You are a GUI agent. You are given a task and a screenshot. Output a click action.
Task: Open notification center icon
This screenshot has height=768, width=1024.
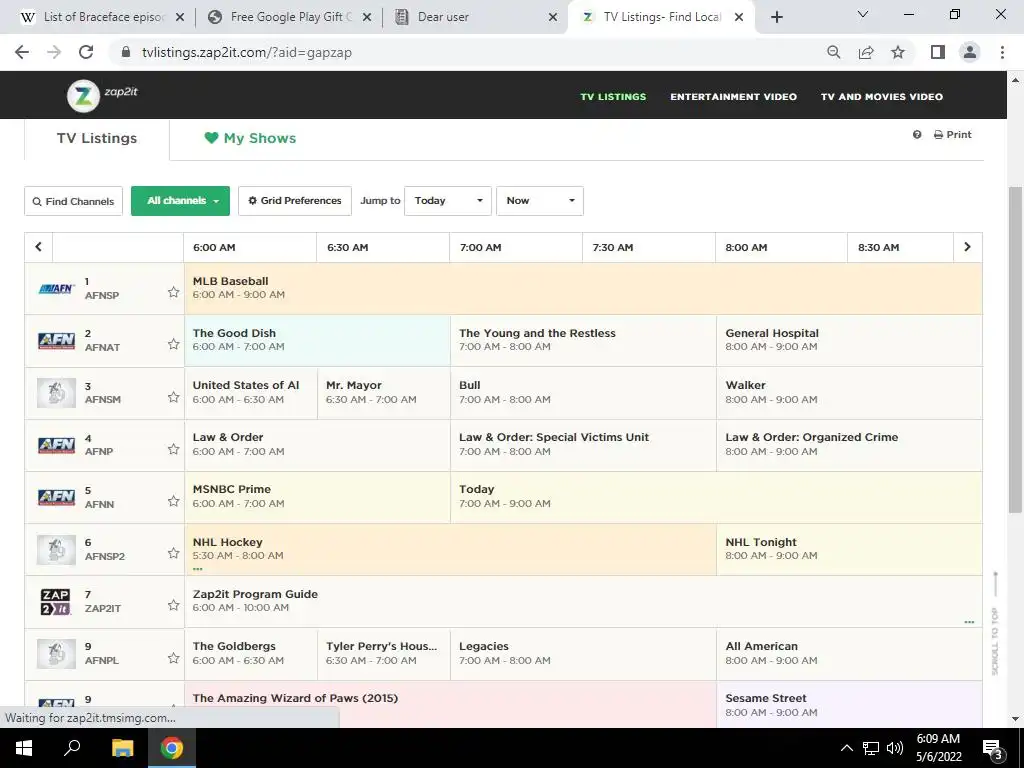(x=993, y=748)
